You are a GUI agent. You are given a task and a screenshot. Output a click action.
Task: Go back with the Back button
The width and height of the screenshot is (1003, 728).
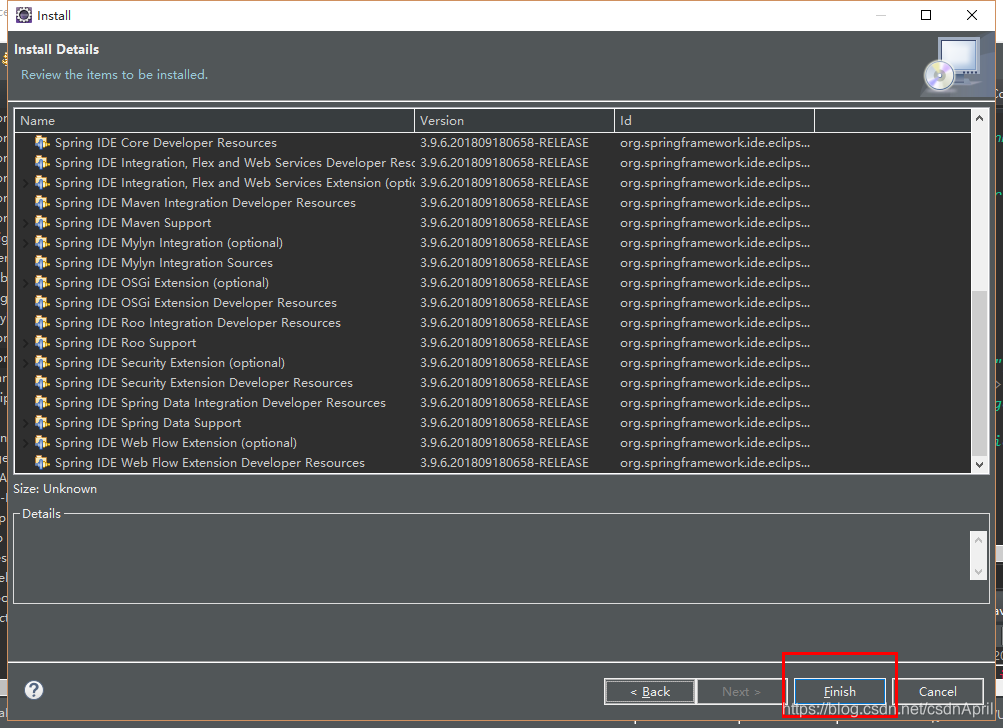pos(650,691)
